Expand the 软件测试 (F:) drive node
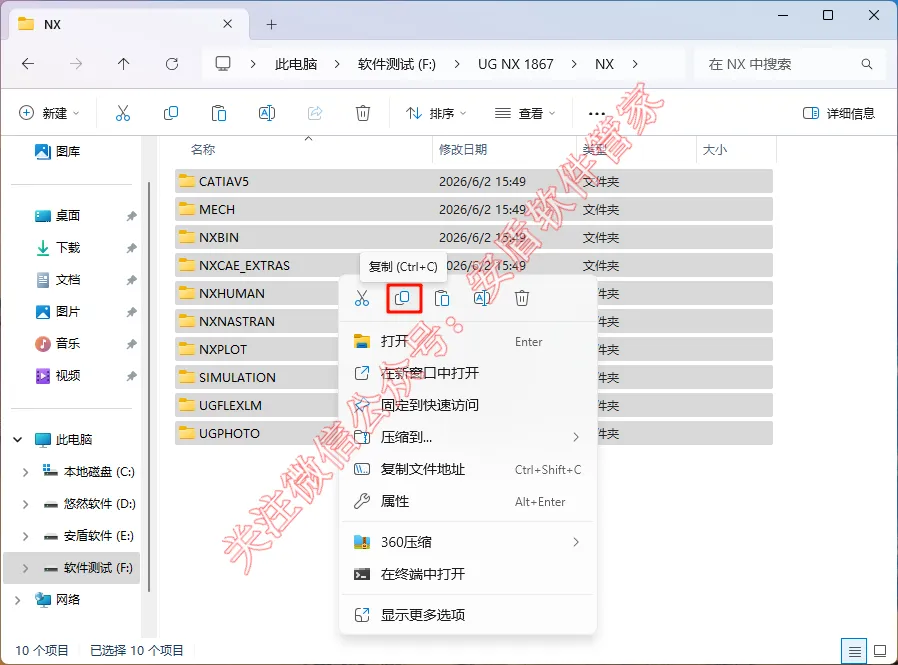This screenshot has width=898, height=665. pos(25,568)
